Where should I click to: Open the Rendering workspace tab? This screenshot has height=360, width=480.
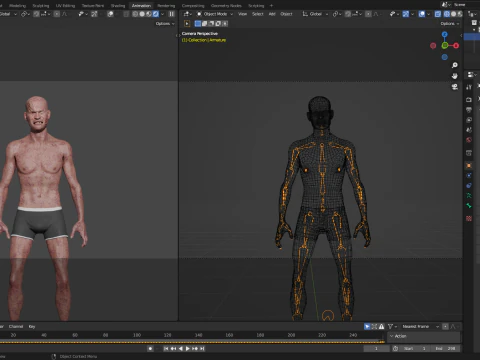coord(166,6)
